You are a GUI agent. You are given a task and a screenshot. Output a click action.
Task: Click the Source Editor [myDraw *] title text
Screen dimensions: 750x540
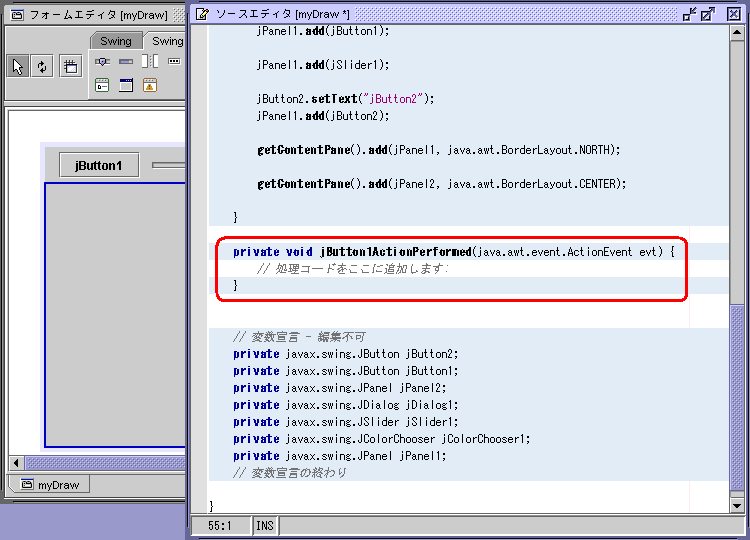tap(283, 14)
